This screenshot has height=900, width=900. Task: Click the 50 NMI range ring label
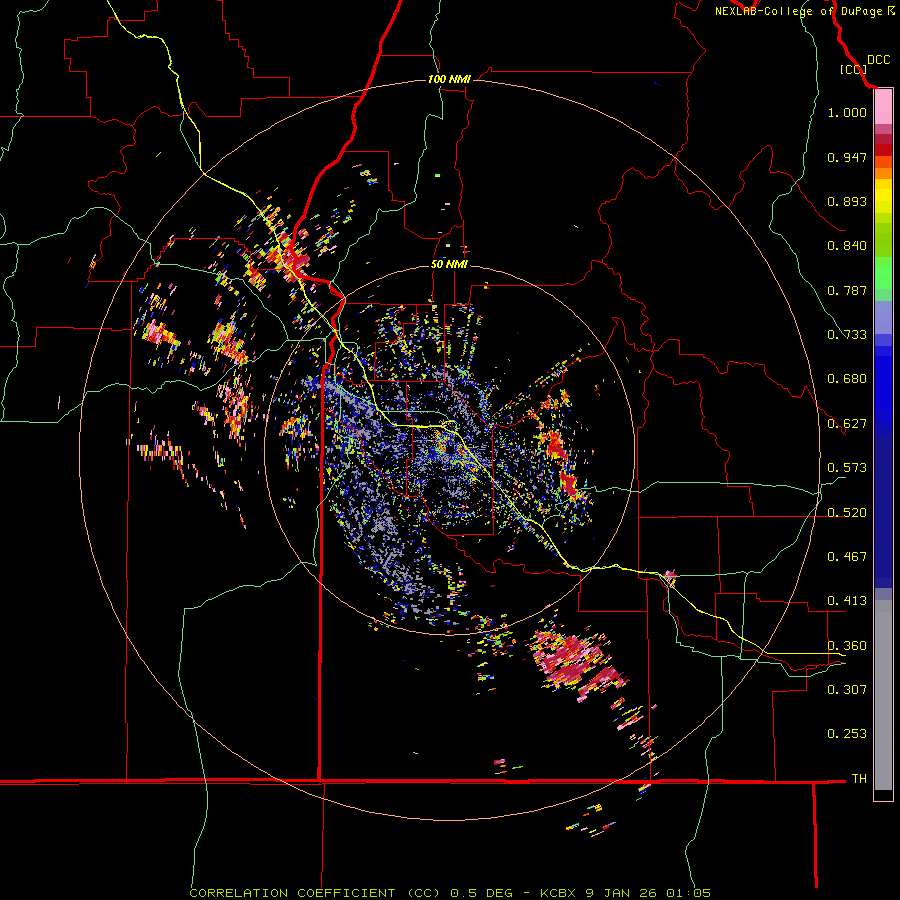coord(449,264)
